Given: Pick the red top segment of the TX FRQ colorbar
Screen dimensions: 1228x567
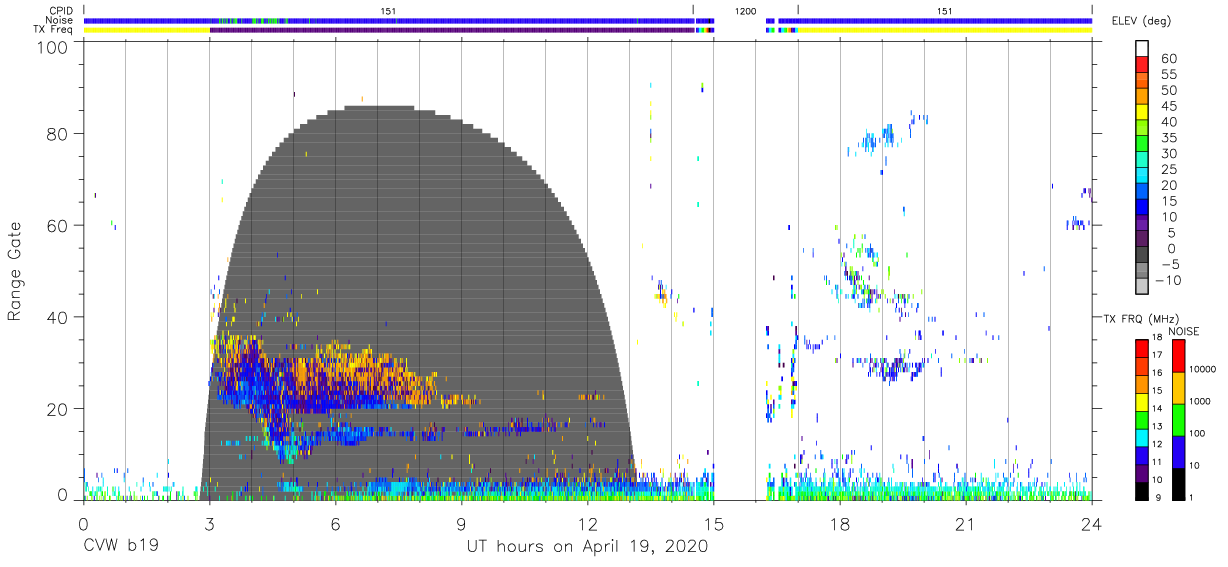Looking at the screenshot, I should (1141, 348).
